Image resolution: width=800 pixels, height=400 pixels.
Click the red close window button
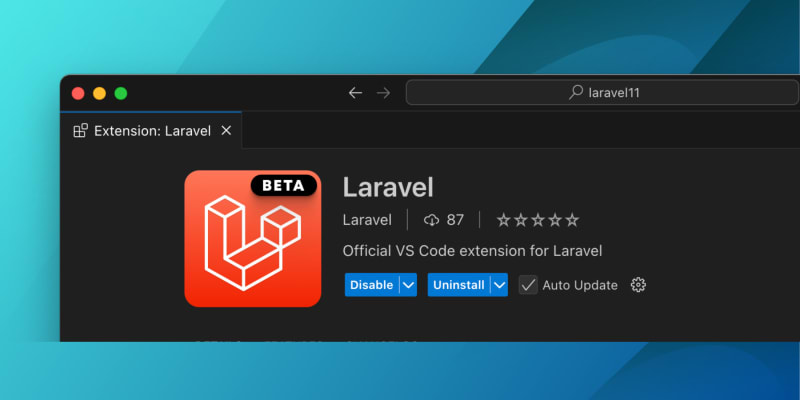click(x=78, y=93)
